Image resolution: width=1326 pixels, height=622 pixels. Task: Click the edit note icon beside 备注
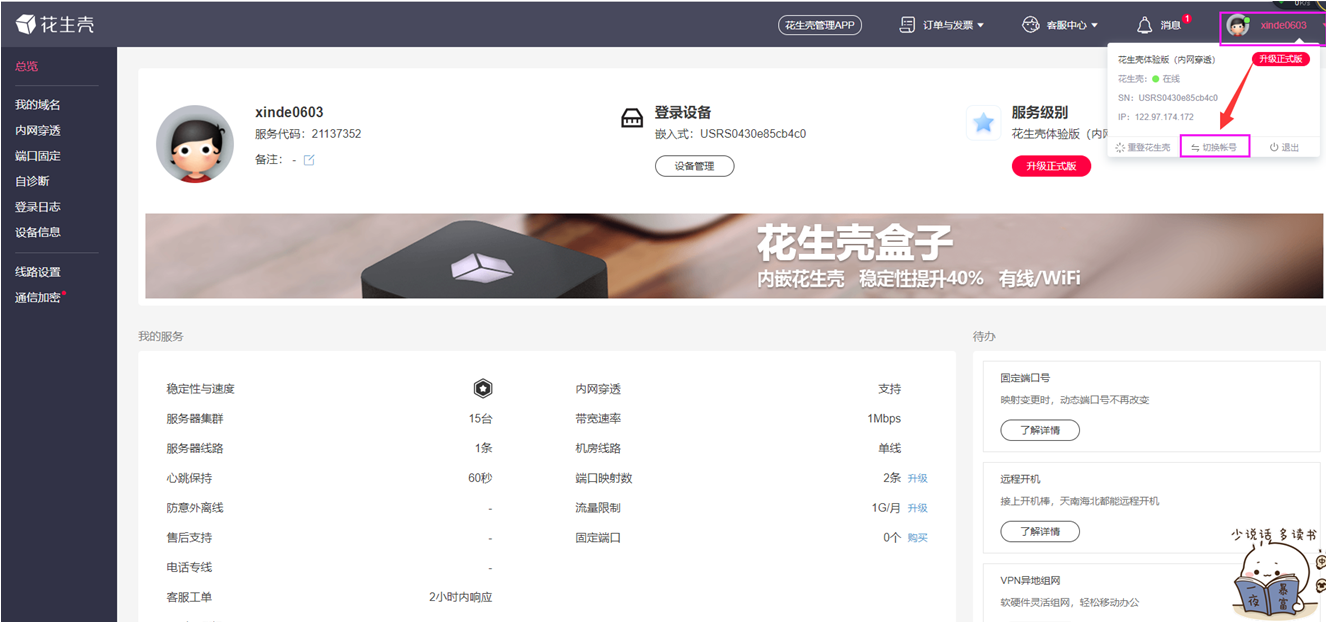pyautogui.click(x=309, y=160)
